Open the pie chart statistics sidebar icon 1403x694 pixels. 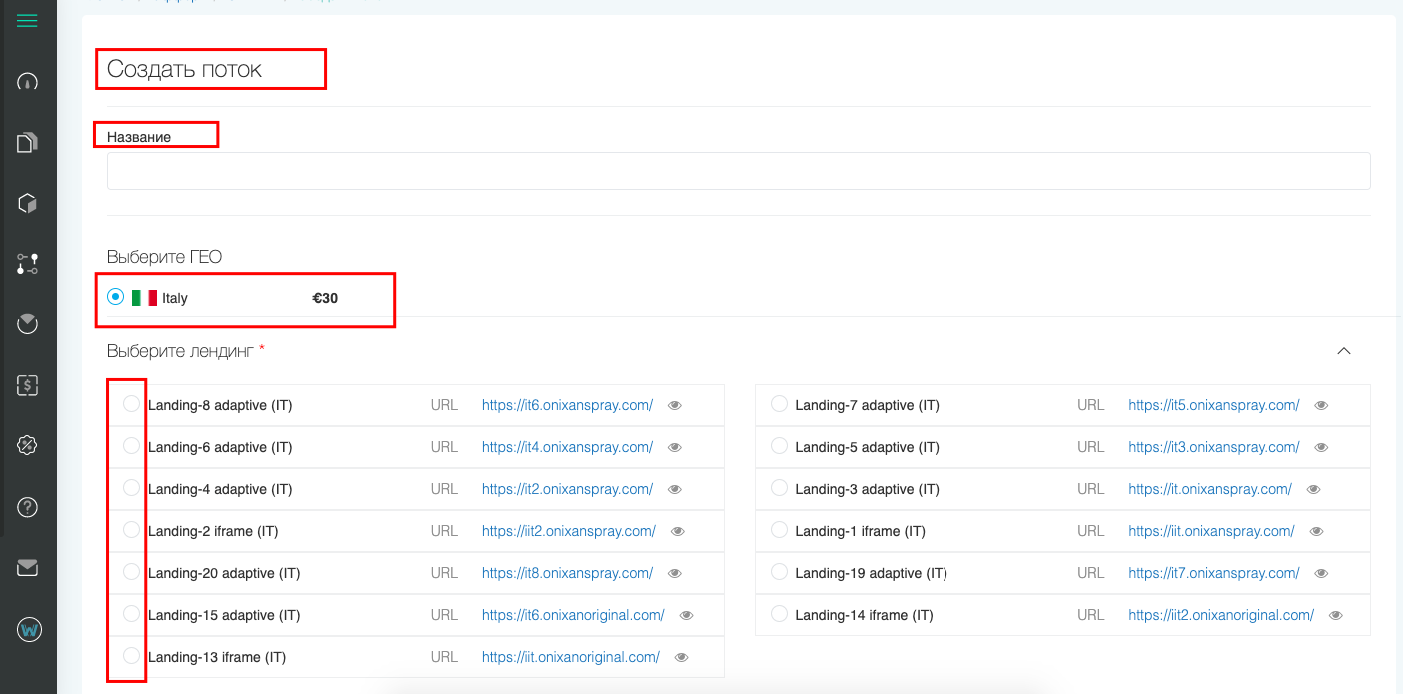[x=28, y=324]
